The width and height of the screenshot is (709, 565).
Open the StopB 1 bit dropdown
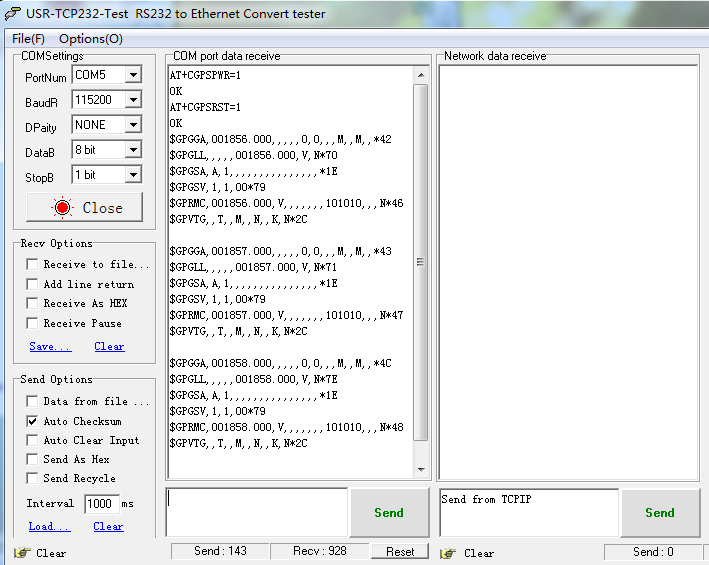(x=133, y=174)
